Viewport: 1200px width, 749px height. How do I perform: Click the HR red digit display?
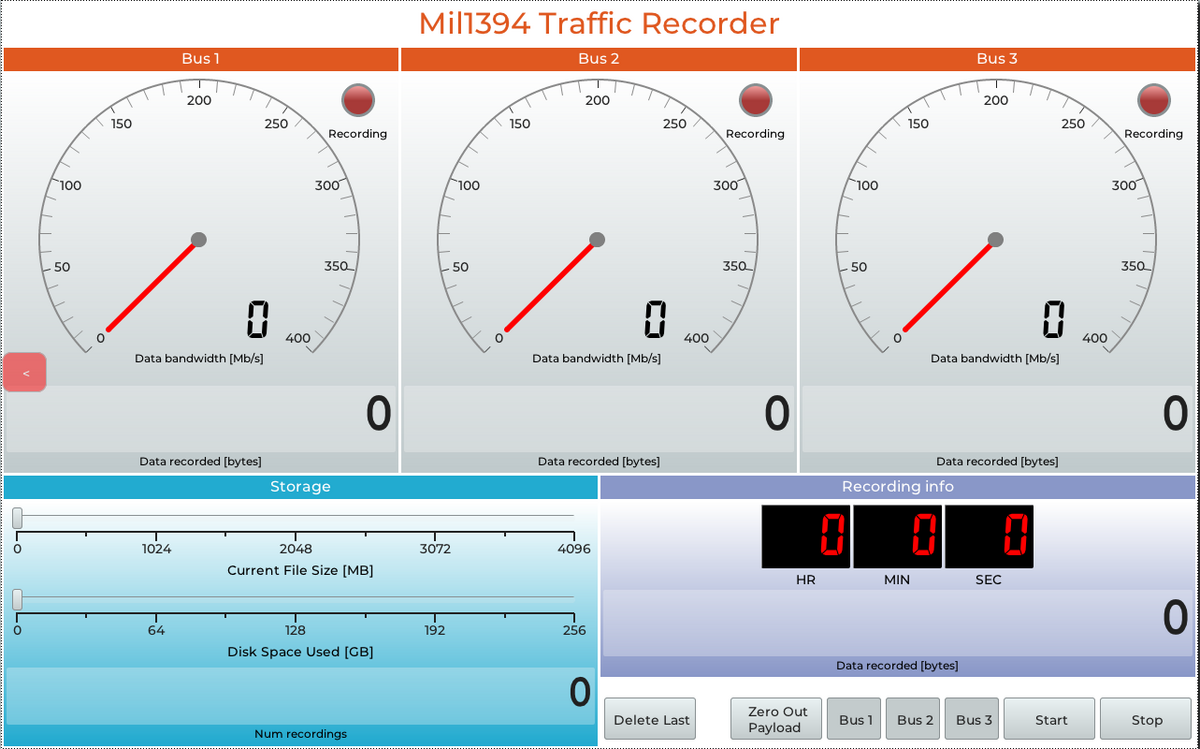(806, 536)
